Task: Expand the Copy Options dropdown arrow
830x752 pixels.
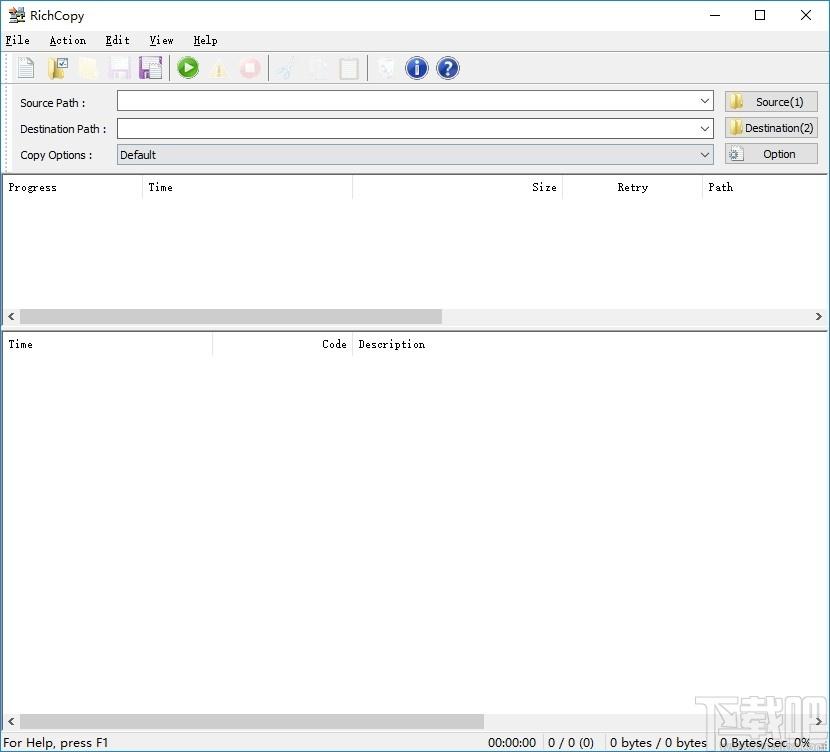Action: tap(705, 155)
